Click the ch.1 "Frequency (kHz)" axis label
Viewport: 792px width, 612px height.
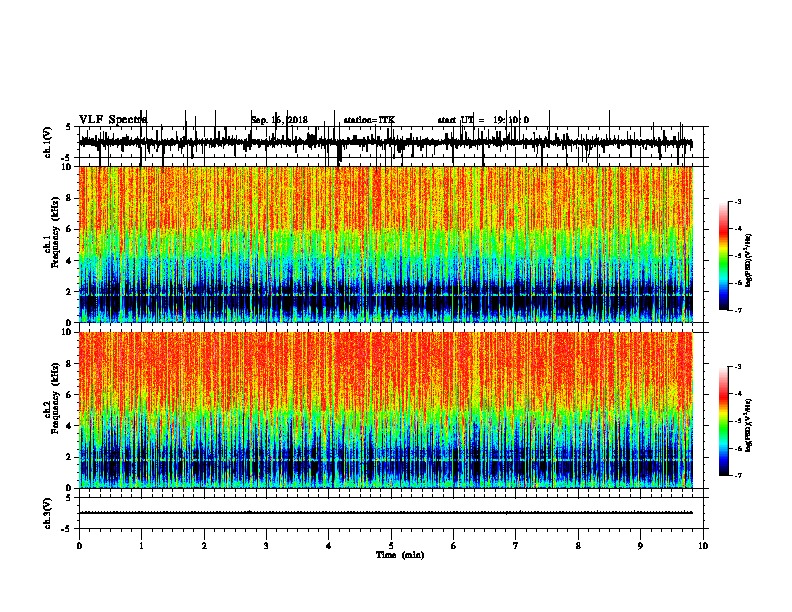pos(56,232)
